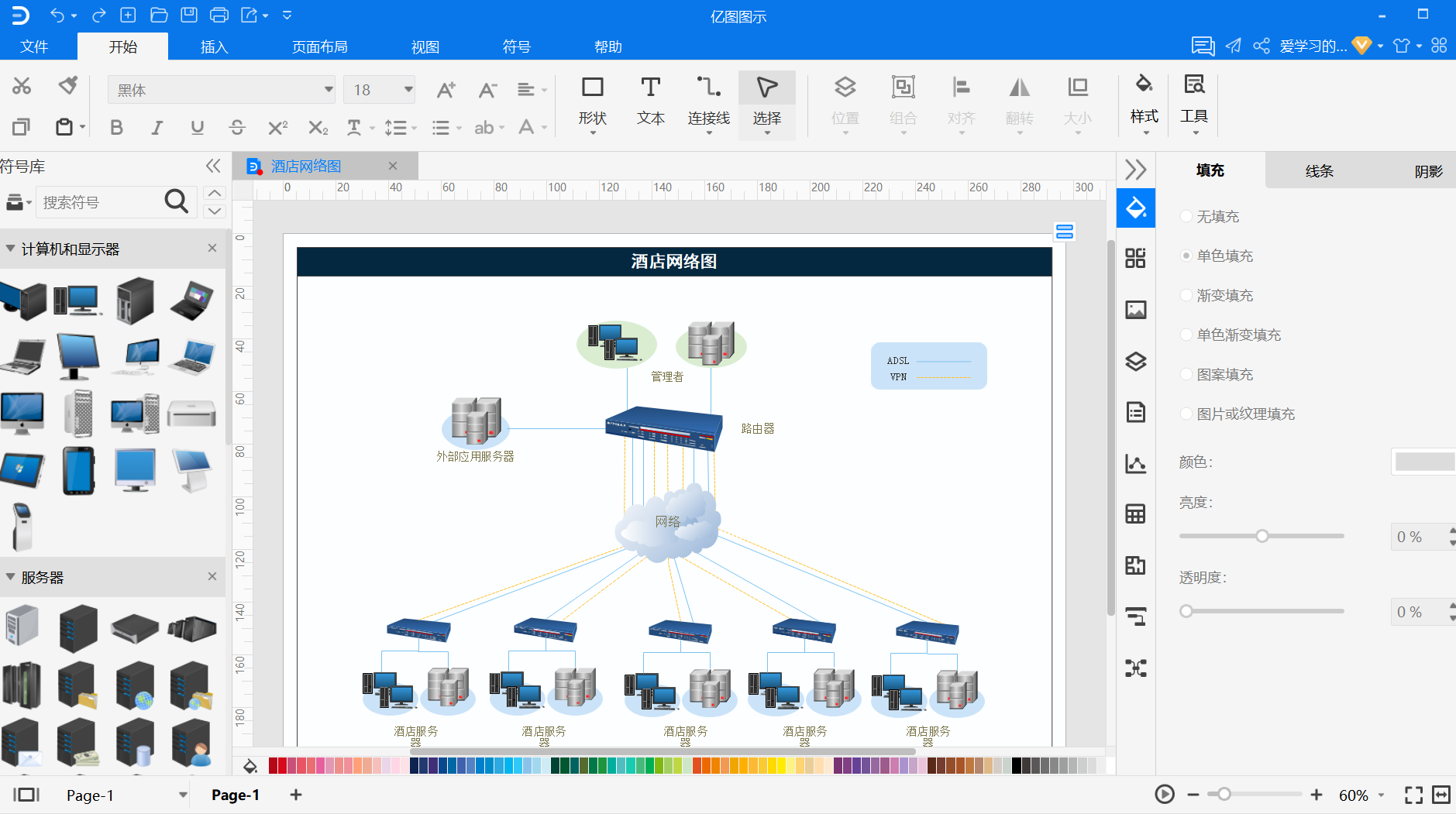Screen dimensions: 1456x814
Task: Click the 亮度 brightness slider handle
Action: tap(1262, 536)
